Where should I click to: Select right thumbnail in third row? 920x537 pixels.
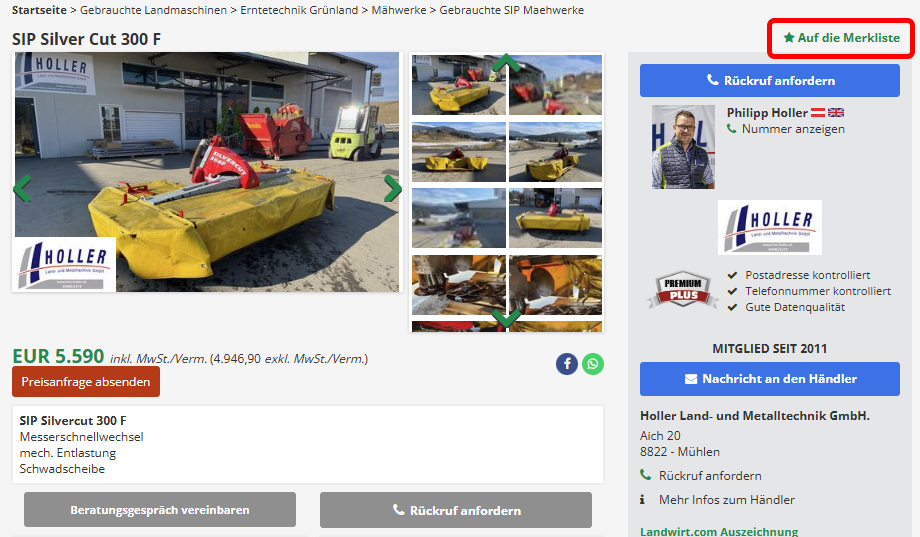556,218
